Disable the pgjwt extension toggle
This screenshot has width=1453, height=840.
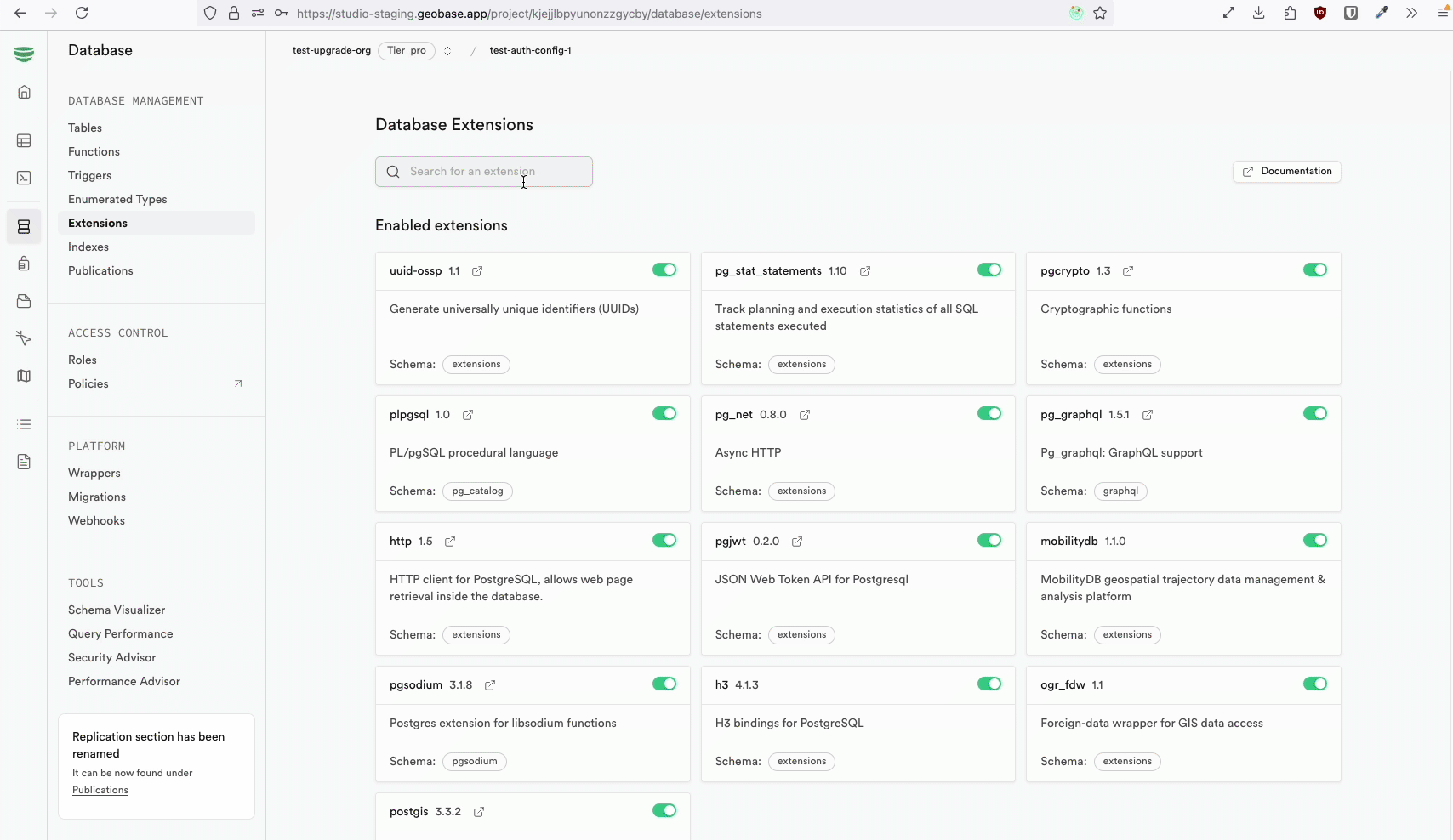coord(989,540)
